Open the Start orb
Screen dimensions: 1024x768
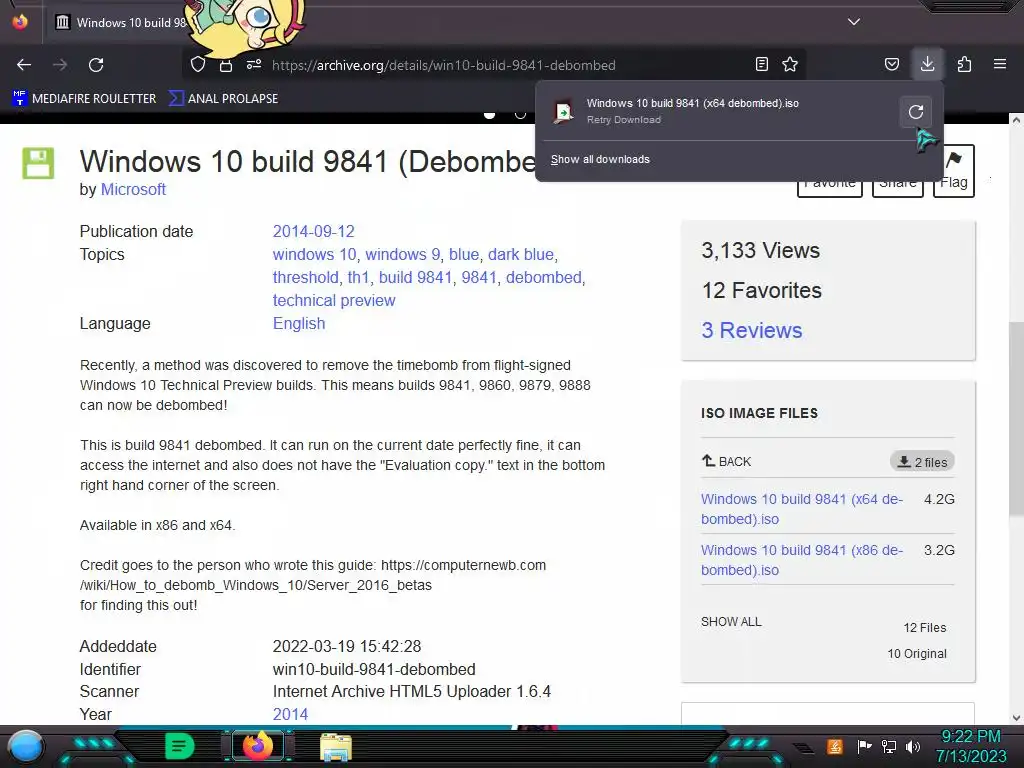[26, 746]
